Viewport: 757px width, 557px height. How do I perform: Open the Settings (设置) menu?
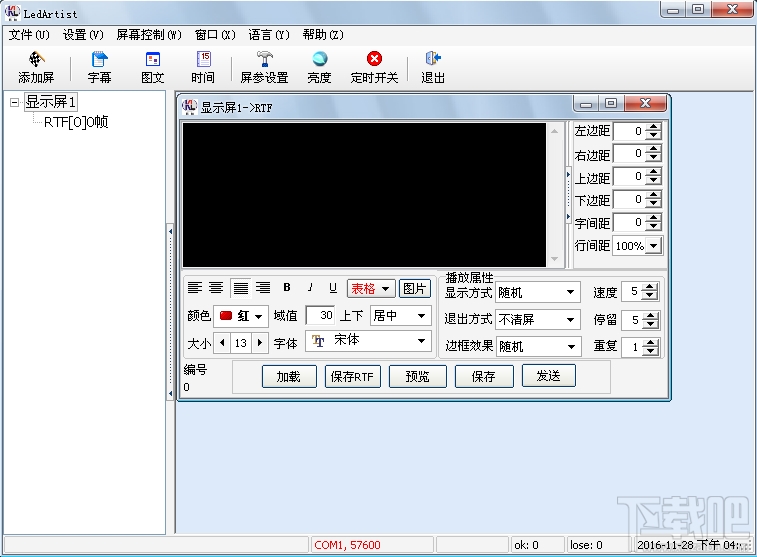click(83, 35)
